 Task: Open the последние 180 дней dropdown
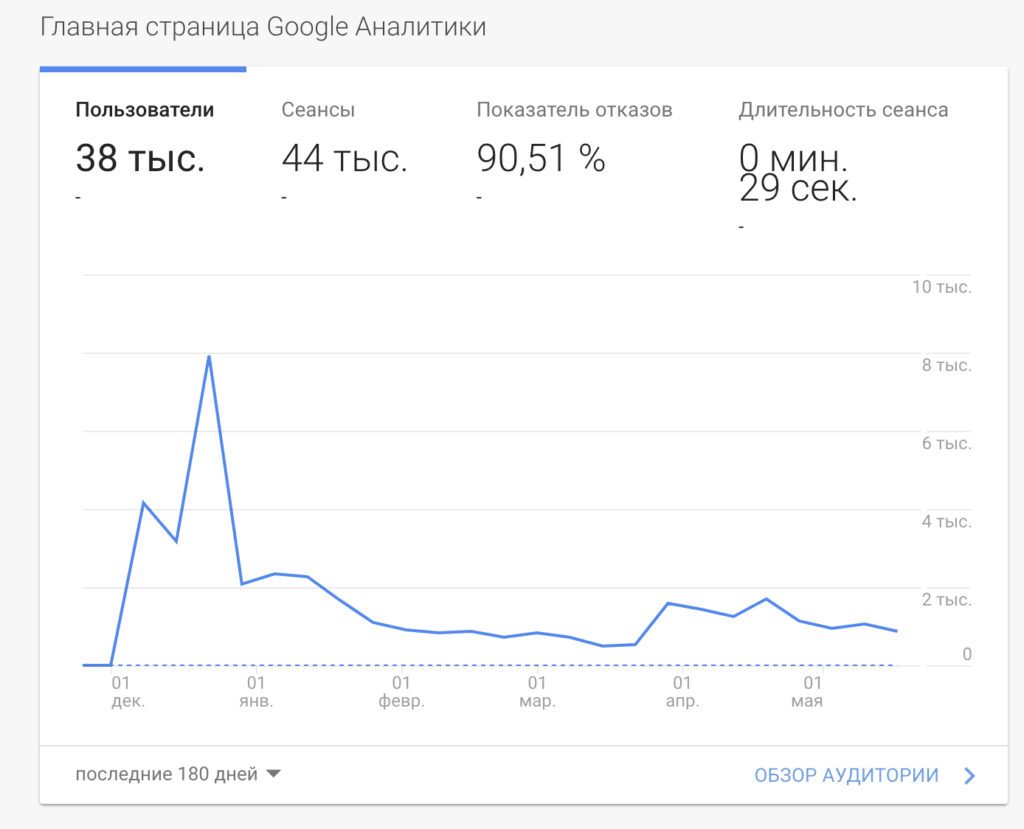point(167,774)
